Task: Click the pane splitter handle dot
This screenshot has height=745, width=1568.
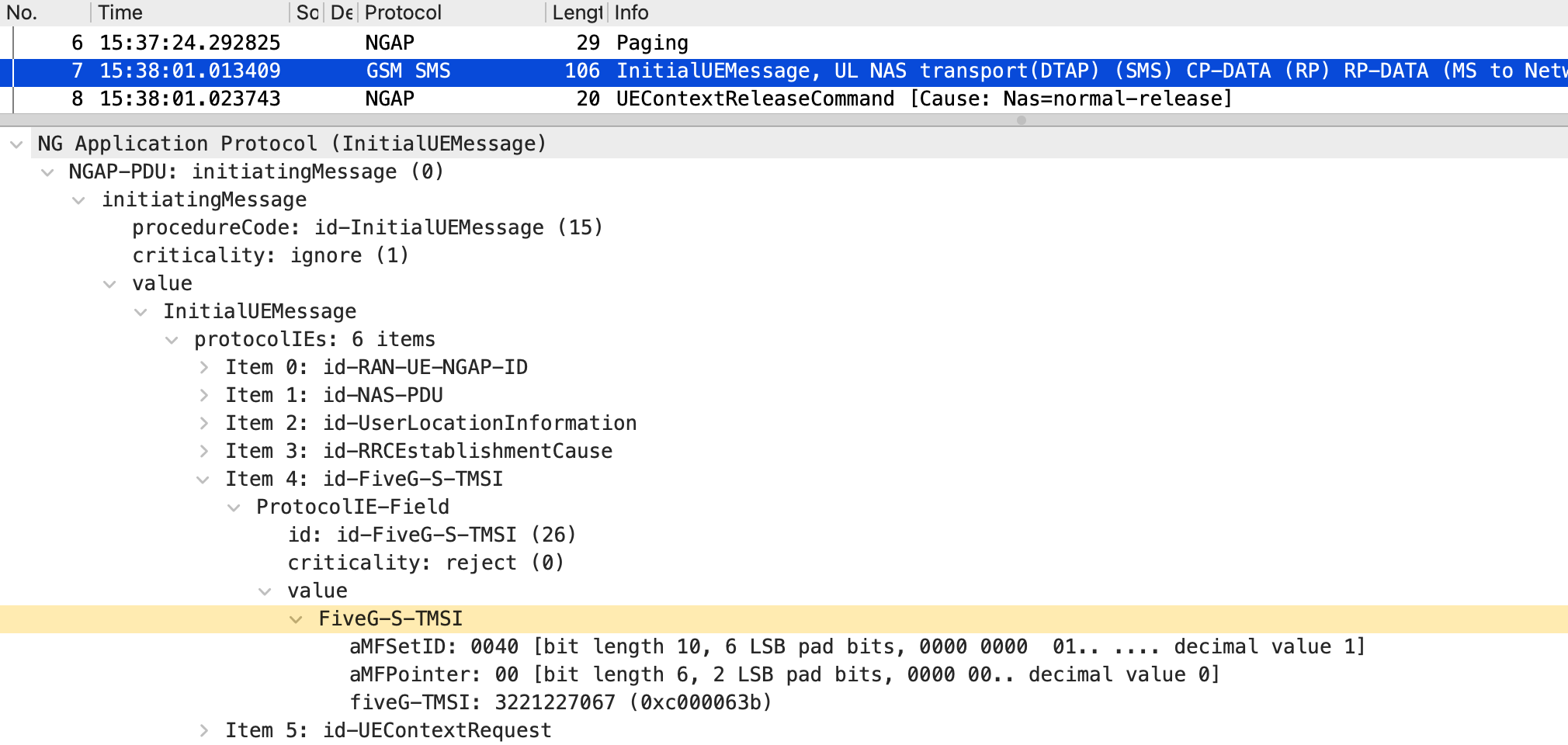Action: coord(1022,120)
